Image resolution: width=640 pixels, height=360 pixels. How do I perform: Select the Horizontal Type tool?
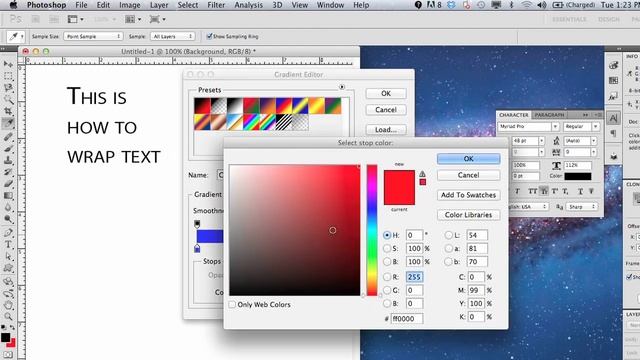pyautogui.click(x=8, y=244)
